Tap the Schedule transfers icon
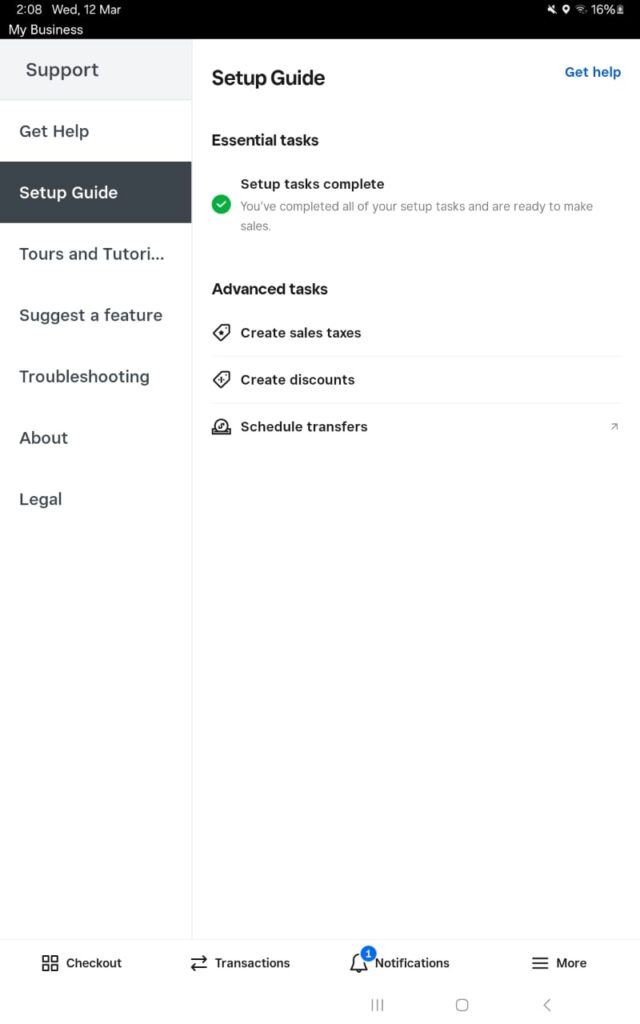Viewport: 640px width, 1024px height. tap(222, 427)
